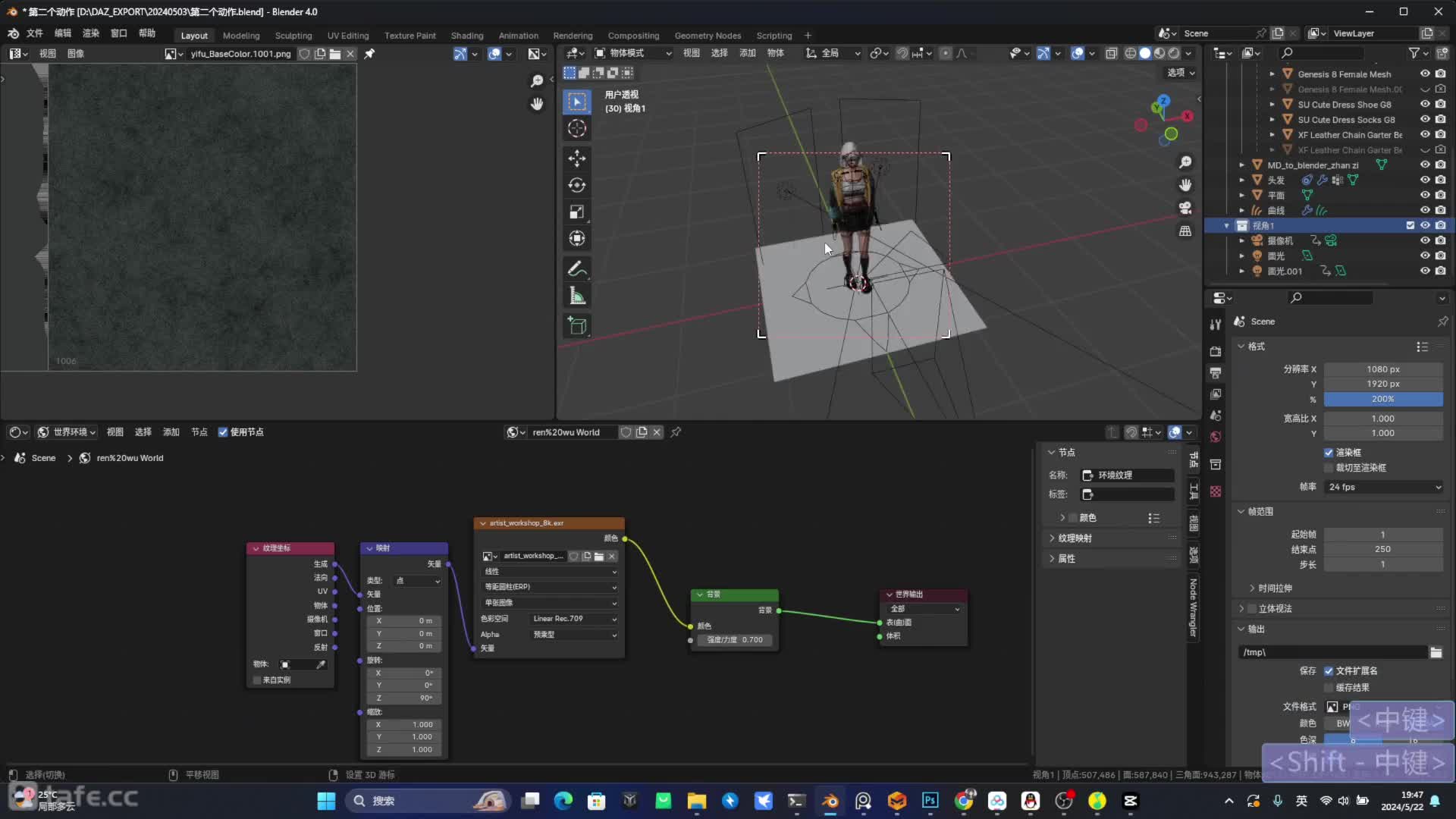Toggle Use Nodes checkbox

coord(223,432)
